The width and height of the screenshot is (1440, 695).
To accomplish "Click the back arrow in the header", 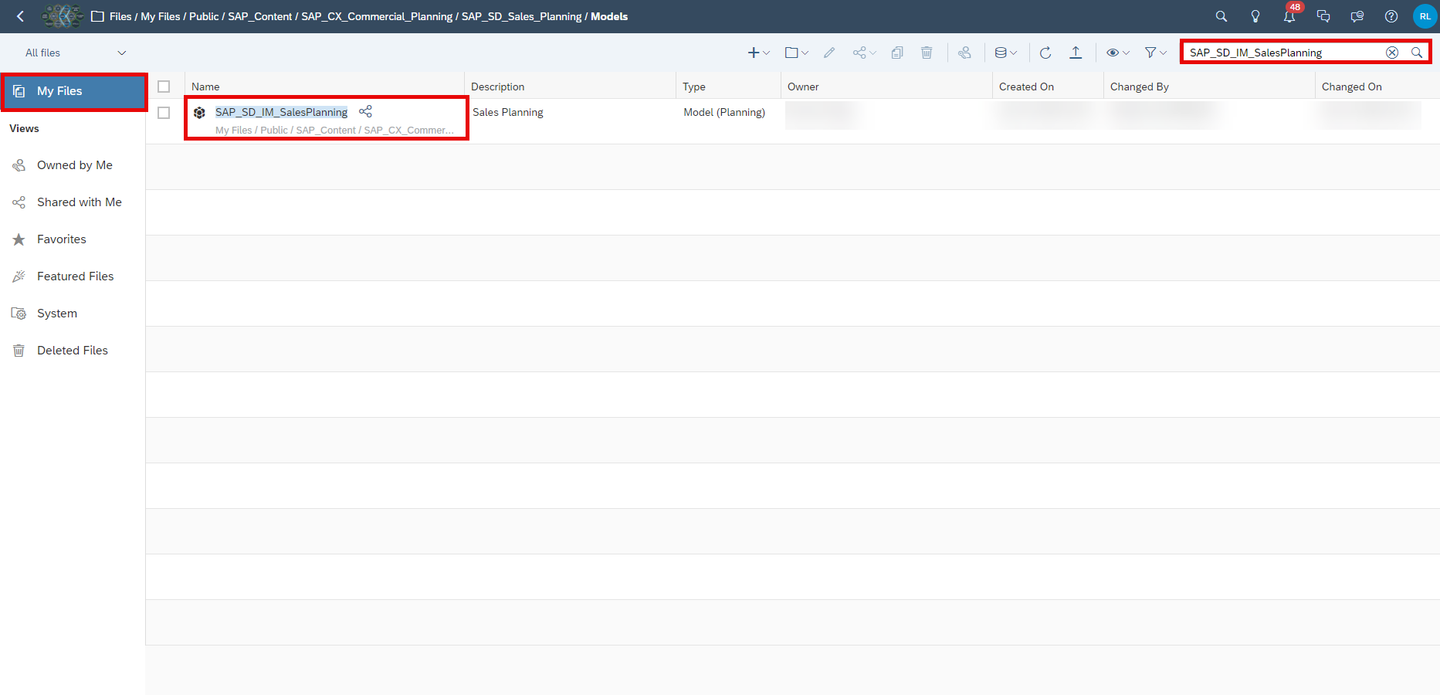I will tap(20, 16).
